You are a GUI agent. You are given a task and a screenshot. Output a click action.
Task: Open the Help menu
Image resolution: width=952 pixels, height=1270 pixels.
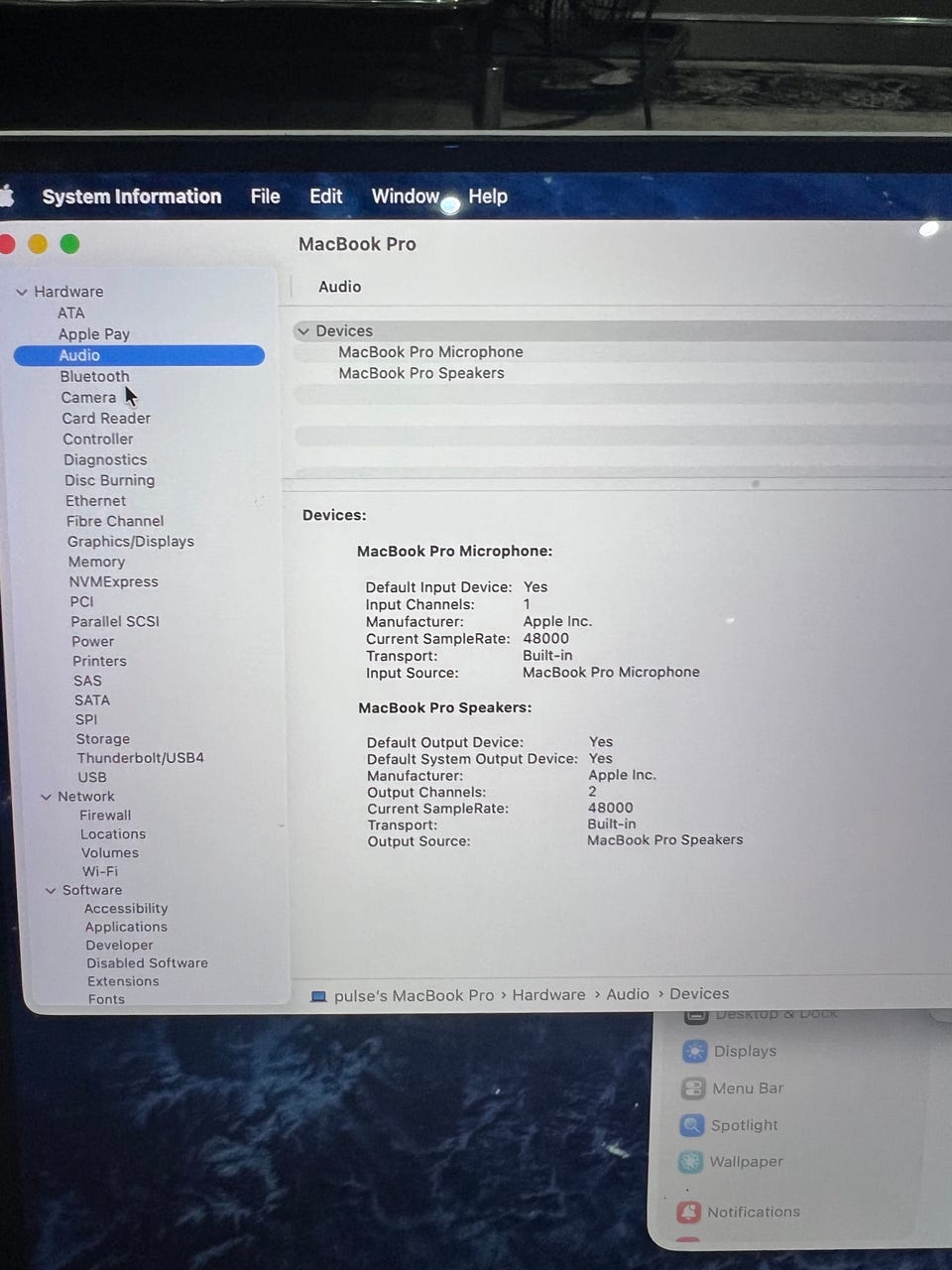488,196
